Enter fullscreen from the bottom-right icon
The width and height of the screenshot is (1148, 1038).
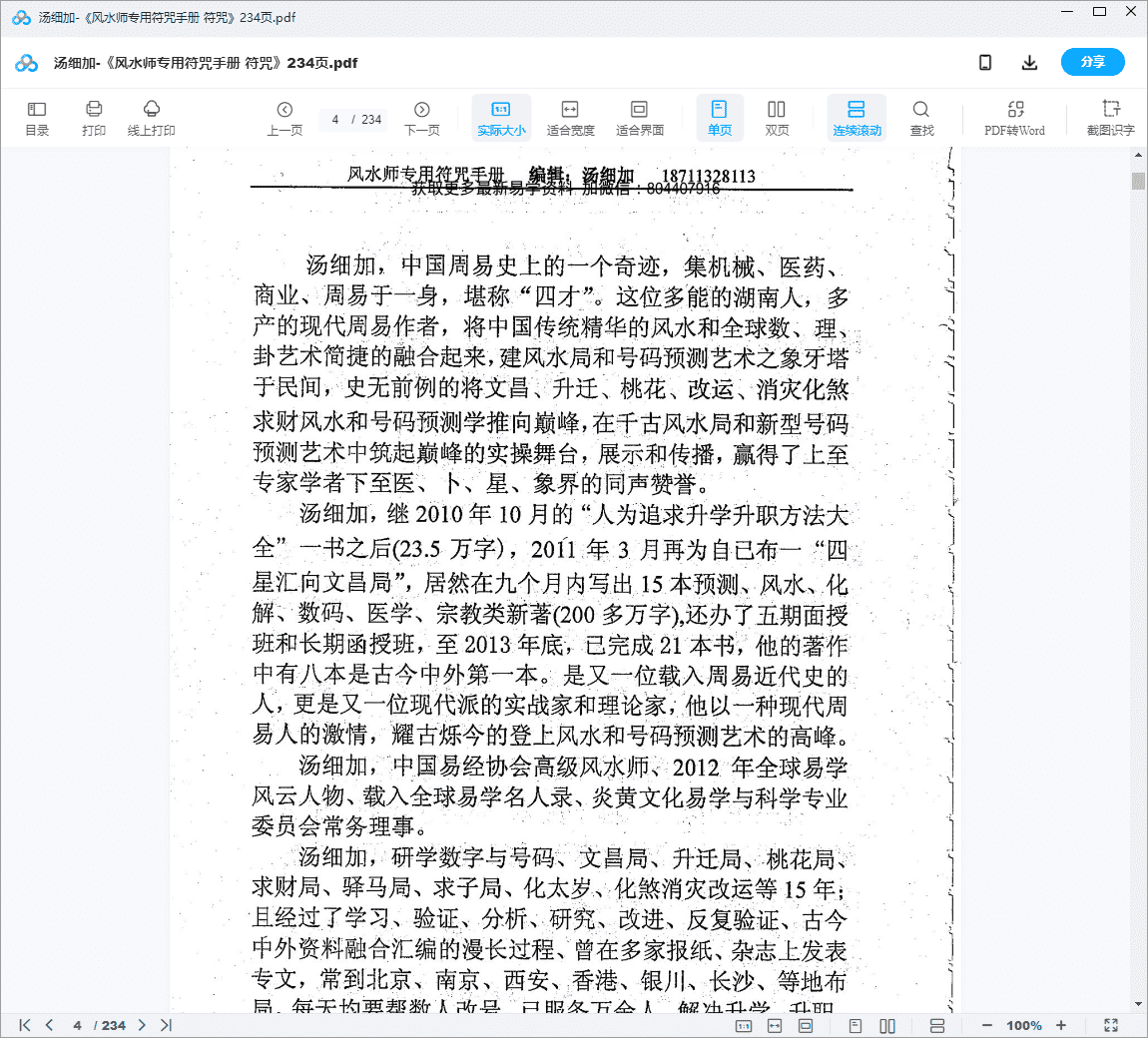(x=1111, y=1025)
